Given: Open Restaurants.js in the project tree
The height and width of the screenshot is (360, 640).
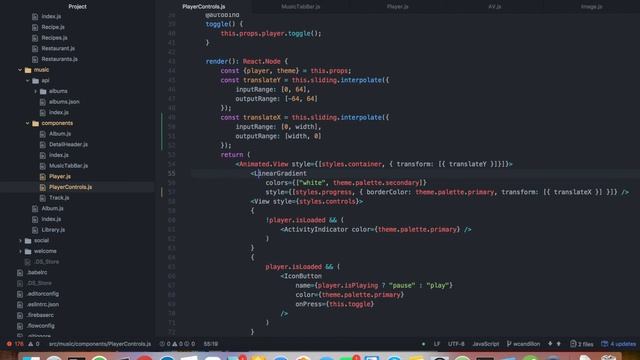Looking at the screenshot, I should click(x=59, y=59).
